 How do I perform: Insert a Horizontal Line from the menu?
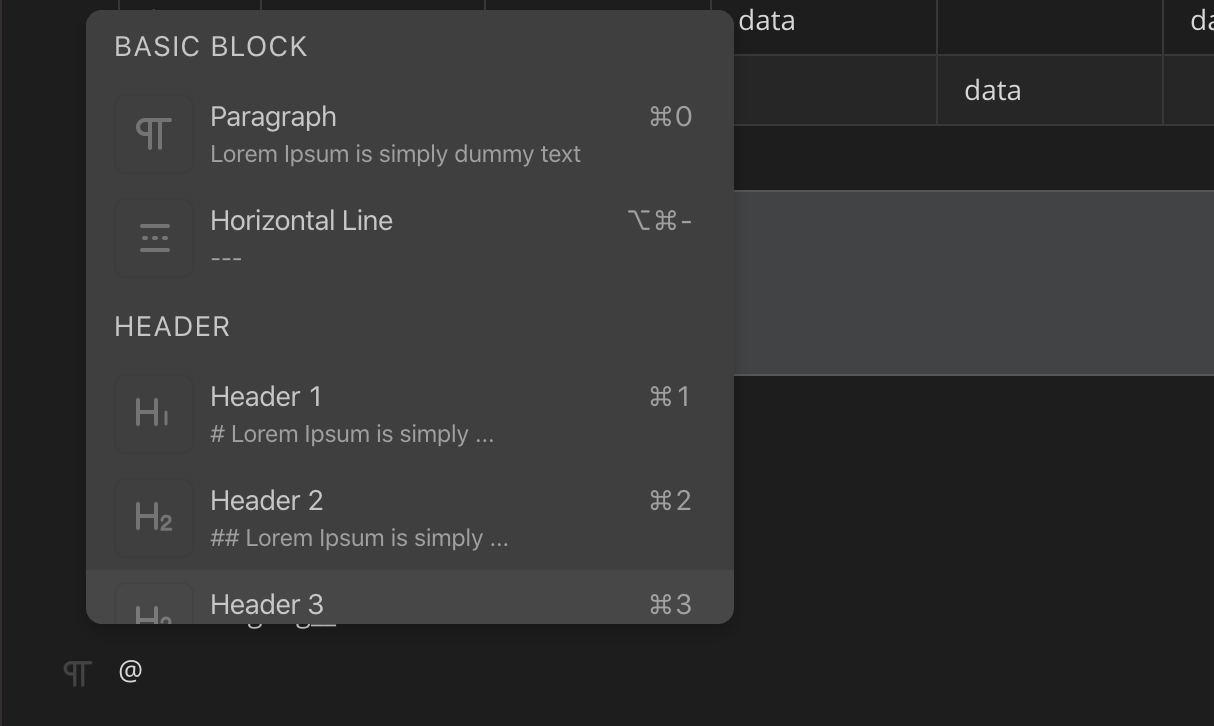pos(301,221)
